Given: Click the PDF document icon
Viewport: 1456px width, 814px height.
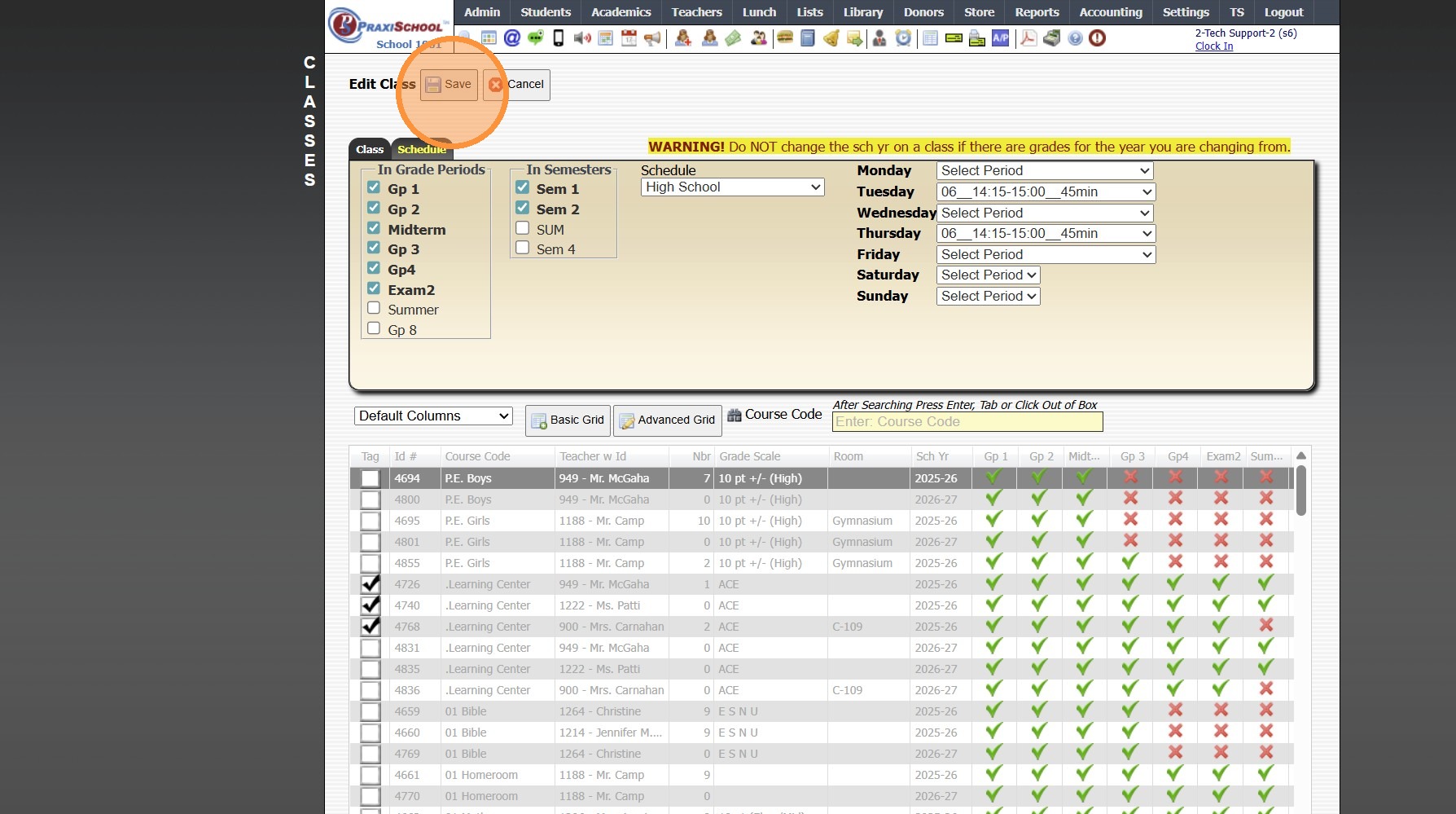Looking at the screenshot, I should [1028, 37].
